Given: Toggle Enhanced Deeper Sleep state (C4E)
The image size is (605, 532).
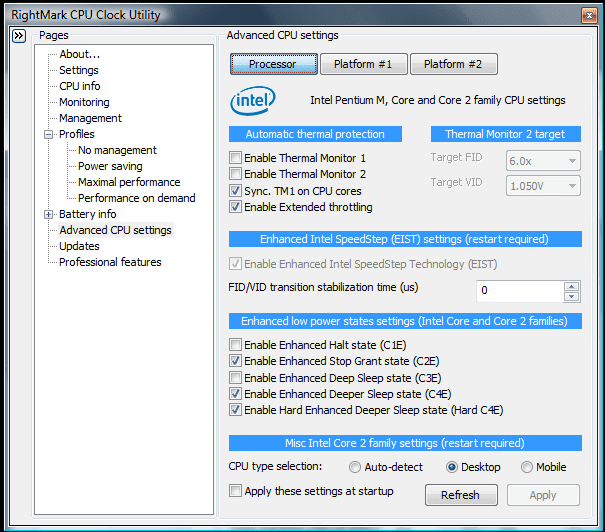Looking at the screenshot, I should 235,394.
